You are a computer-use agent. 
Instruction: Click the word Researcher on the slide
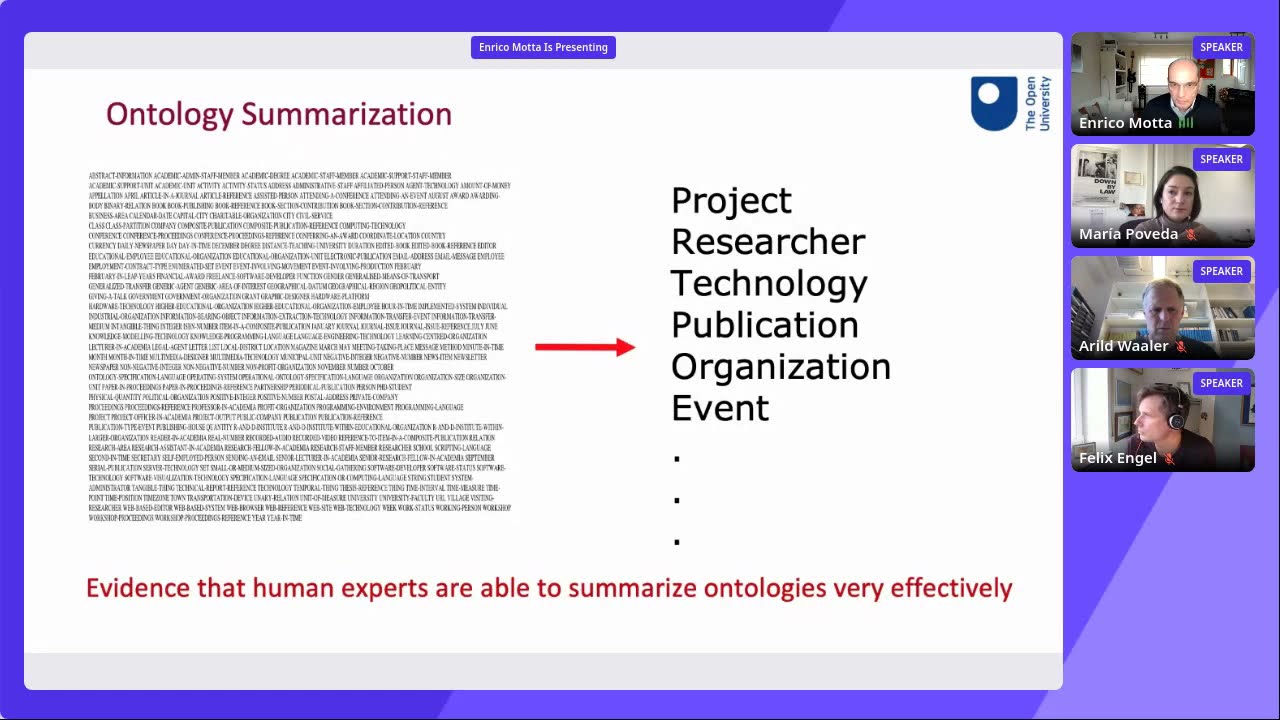(x=768, y=242)
